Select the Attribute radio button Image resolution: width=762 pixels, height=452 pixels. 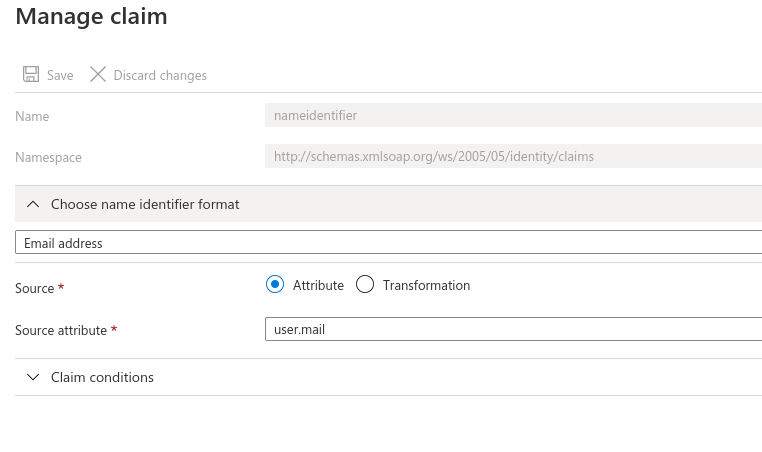(275, 285)
